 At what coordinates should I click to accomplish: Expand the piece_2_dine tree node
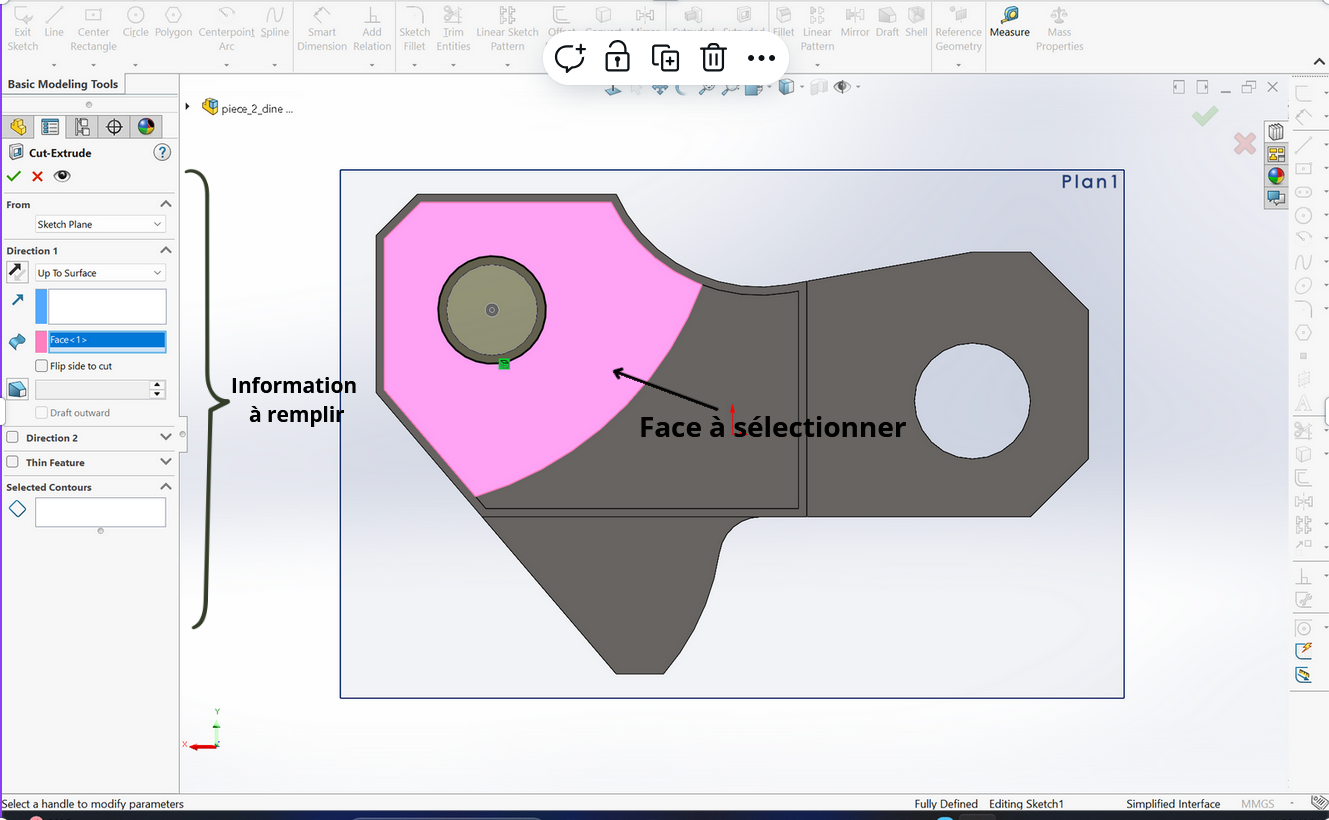pyautogui.click(x=188, y=107)
